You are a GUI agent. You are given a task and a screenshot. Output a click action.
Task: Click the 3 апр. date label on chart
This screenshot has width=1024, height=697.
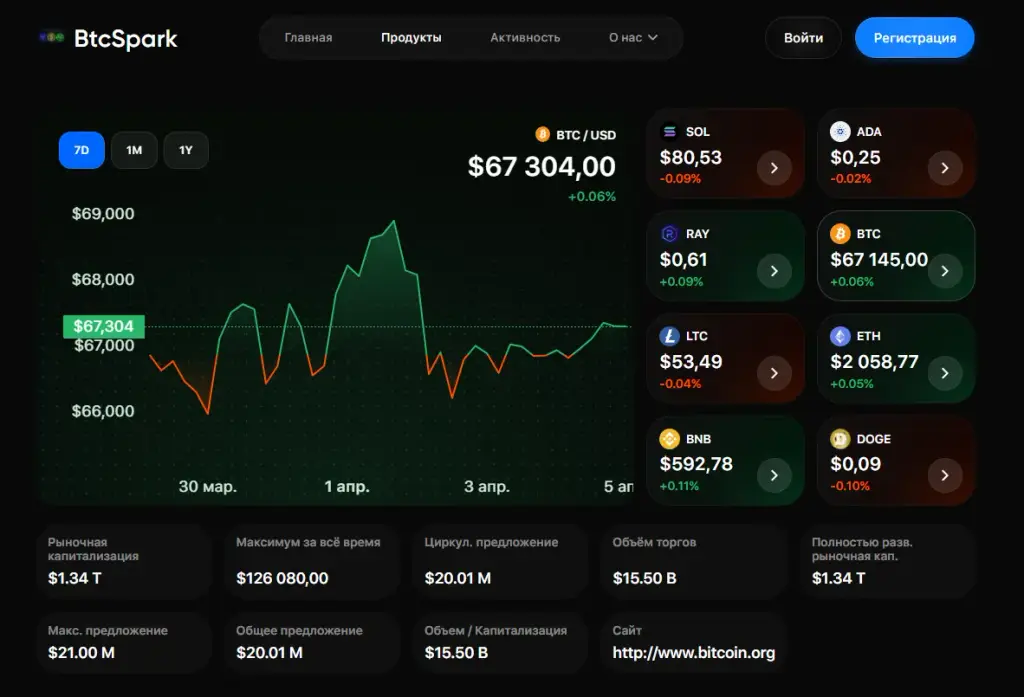pos(487,487)
